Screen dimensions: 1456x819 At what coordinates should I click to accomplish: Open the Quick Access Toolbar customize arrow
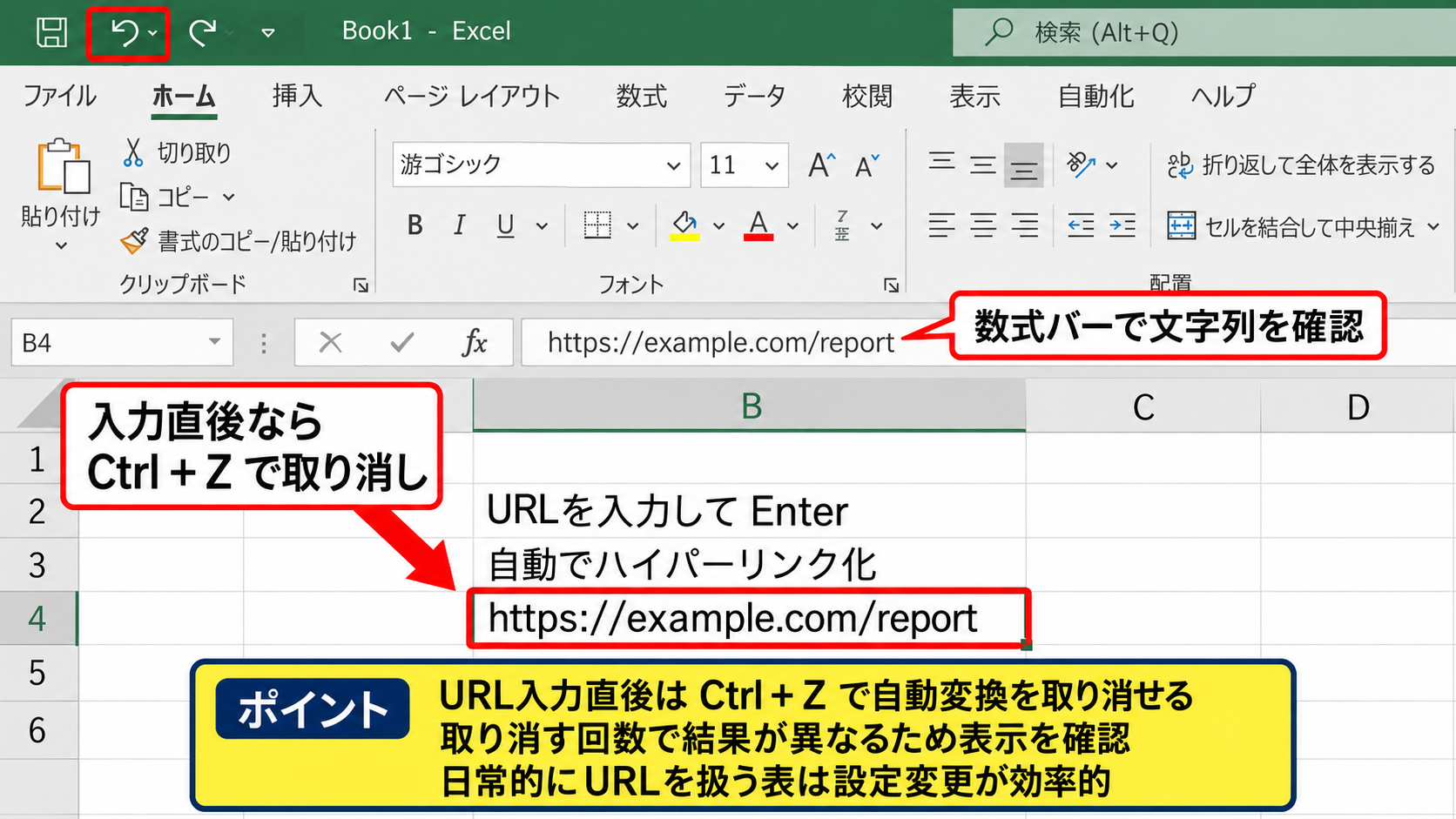(268, 33)
